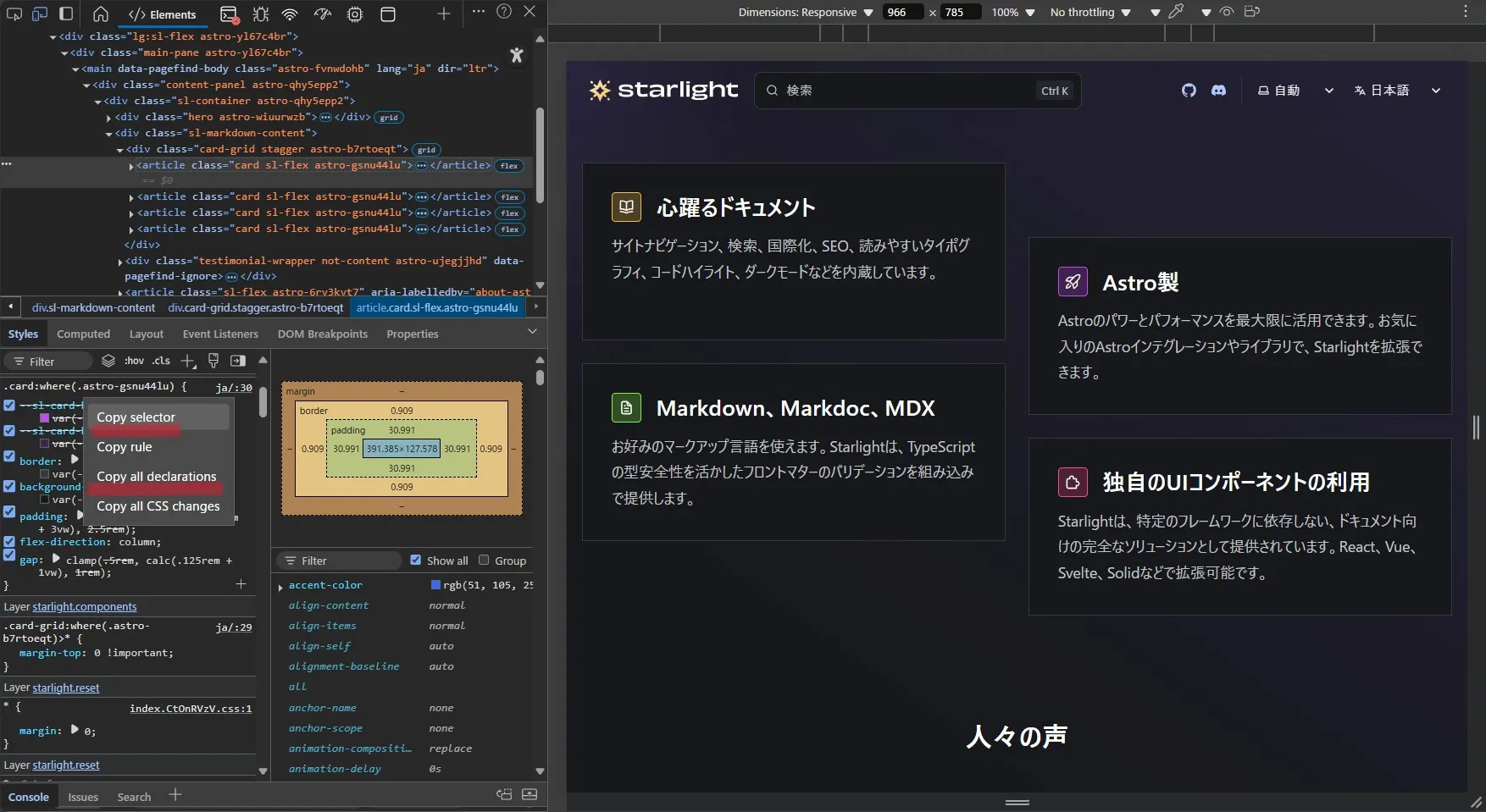Choose Copy rule from context menu
1486x812 pixels.
coord(158,447)
